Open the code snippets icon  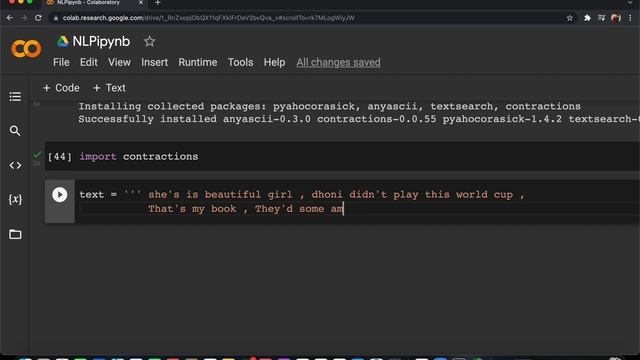click(15, 165)
